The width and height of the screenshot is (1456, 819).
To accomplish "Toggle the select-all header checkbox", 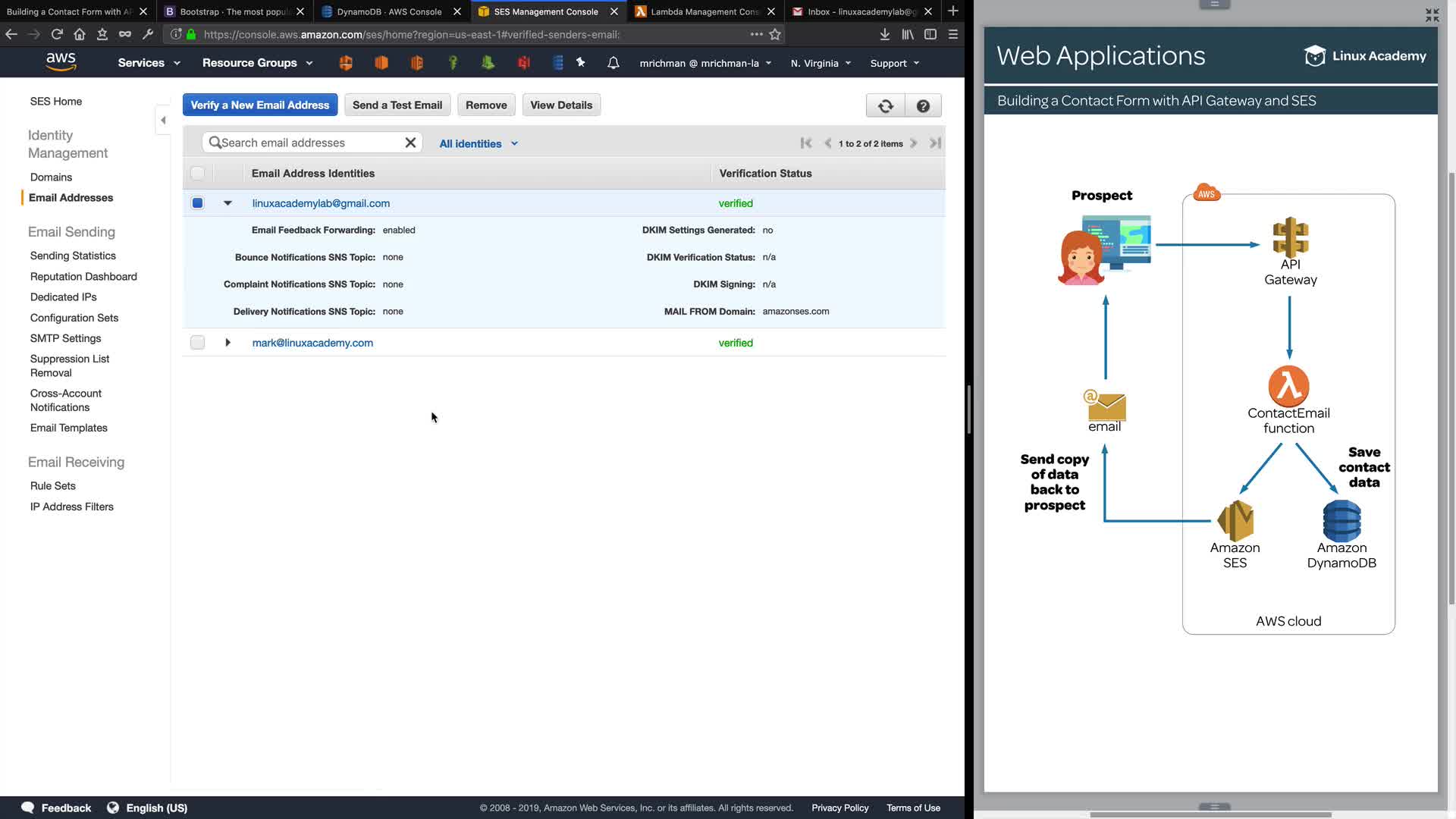I will coord(197,174).
